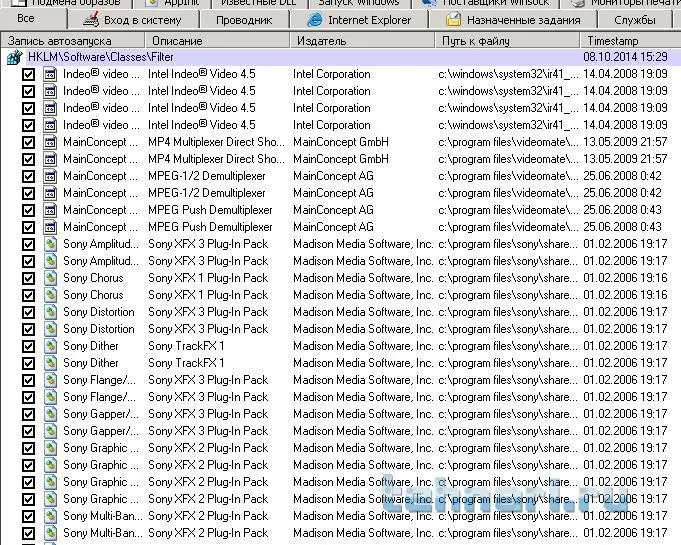The height and width of the screenshot is (545, 681).
Task: Untick the lower Sony Flange entry checkbox
Action: coord(28,397)
